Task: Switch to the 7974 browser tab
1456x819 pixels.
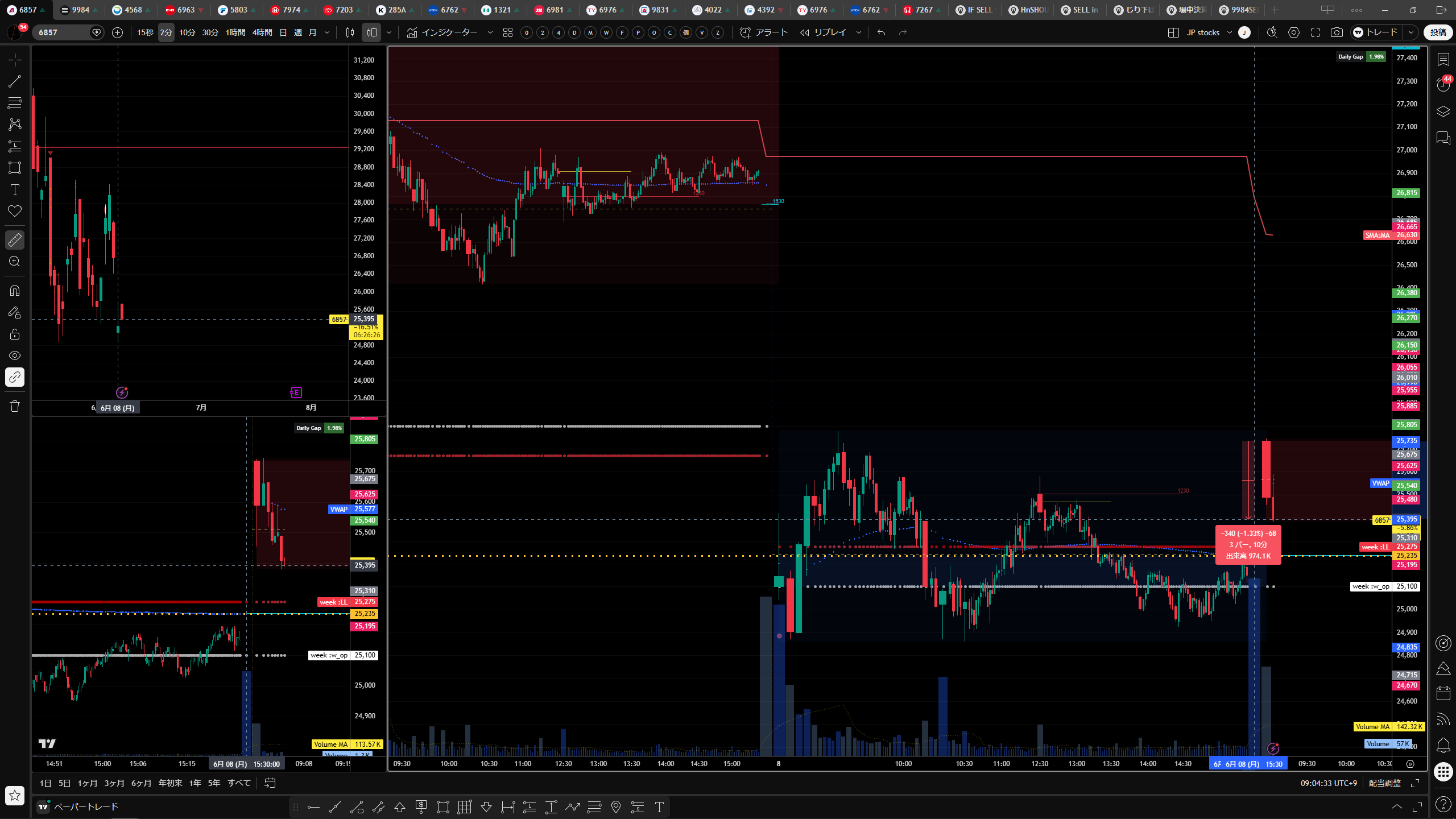Action: 287,10
